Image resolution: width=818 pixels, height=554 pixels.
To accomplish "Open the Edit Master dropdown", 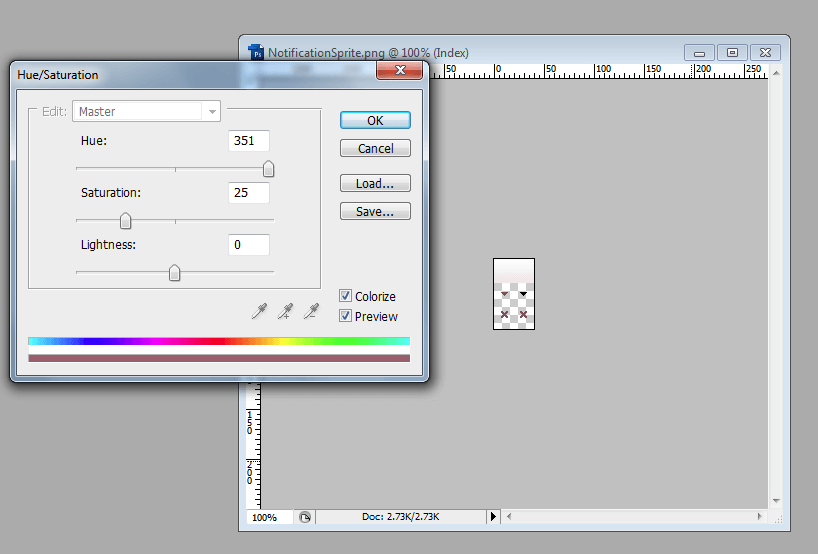I will 146,112.
